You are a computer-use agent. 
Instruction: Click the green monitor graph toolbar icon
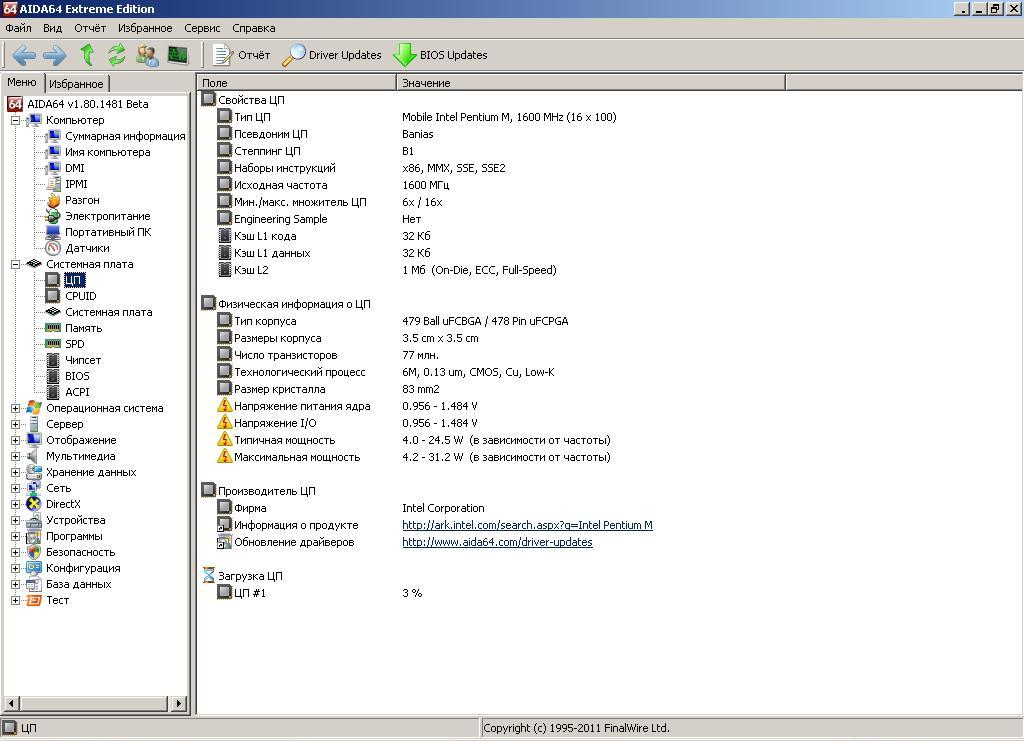tap(178, 55)
